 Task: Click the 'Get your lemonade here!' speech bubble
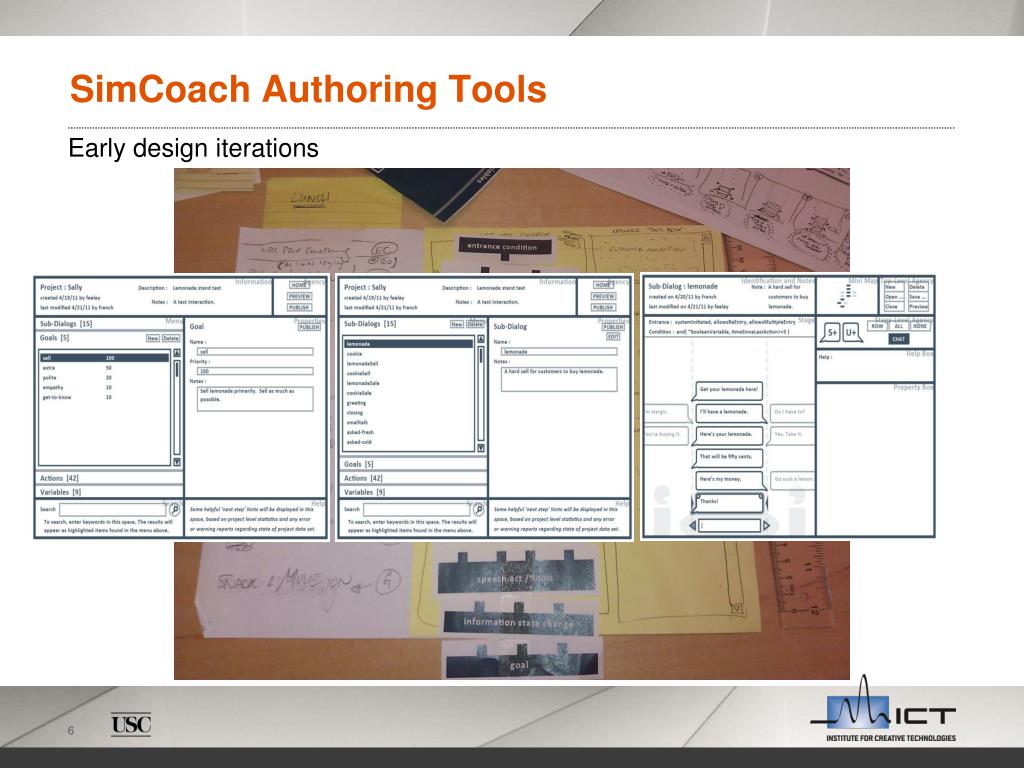coord(728,391)
